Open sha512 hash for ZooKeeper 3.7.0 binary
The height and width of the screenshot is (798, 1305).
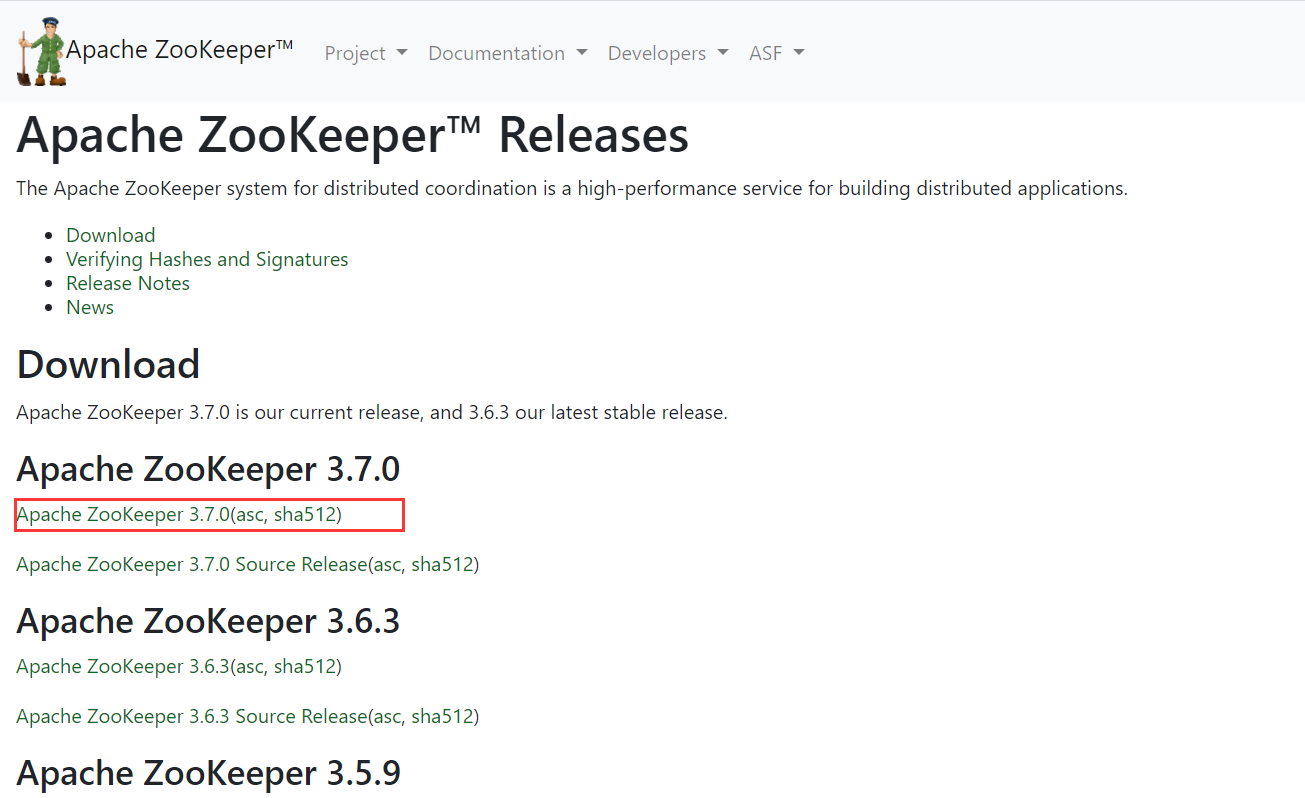(x=304, y=515)
